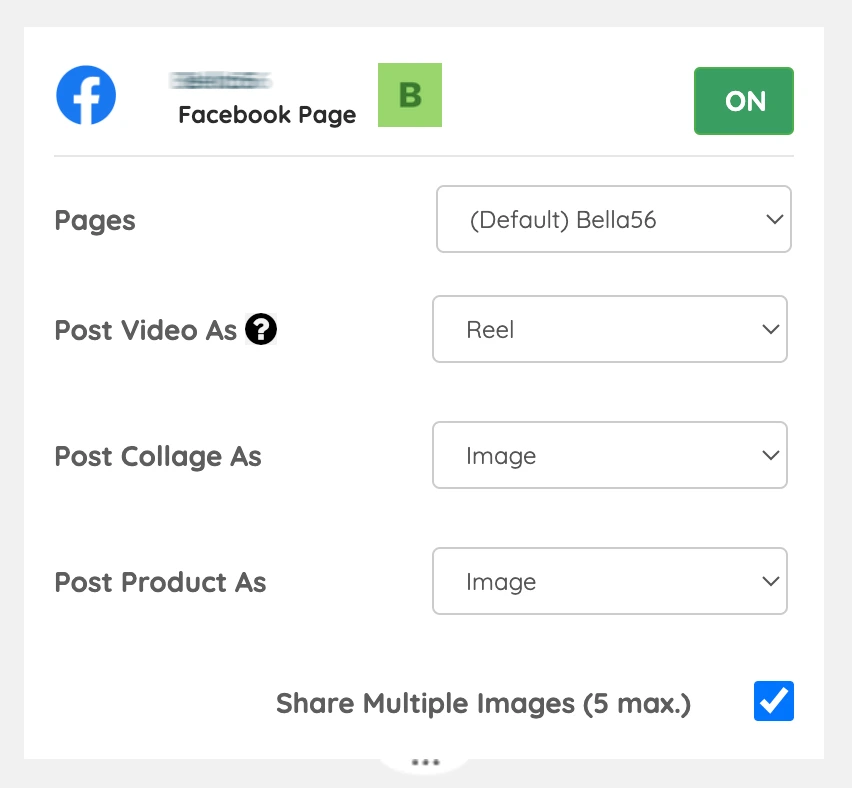Turn off the Facebook Page ON toggle
852x788 pixels.
[x=744, y=101]
